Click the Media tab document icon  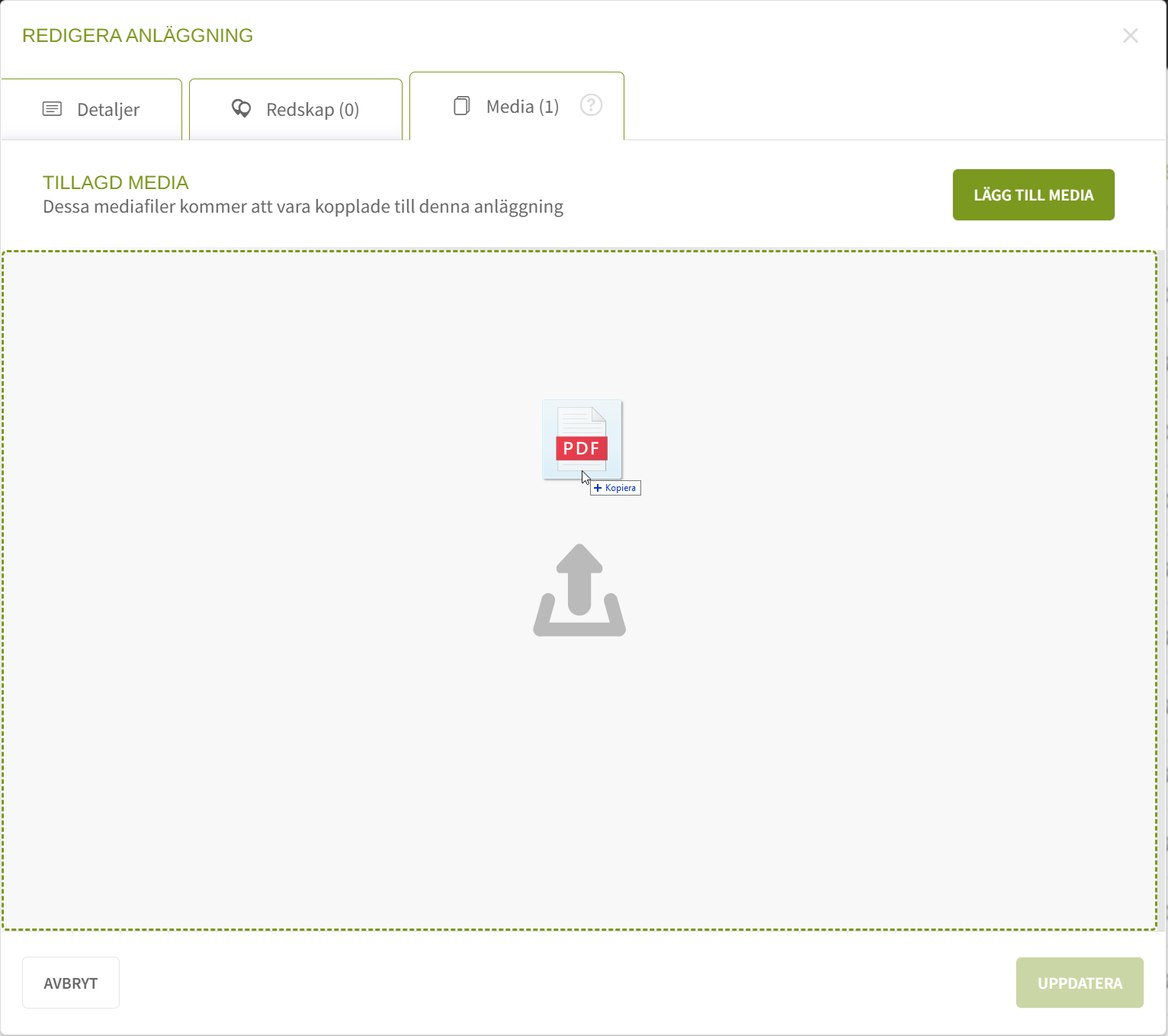click(x=461, y=106)
